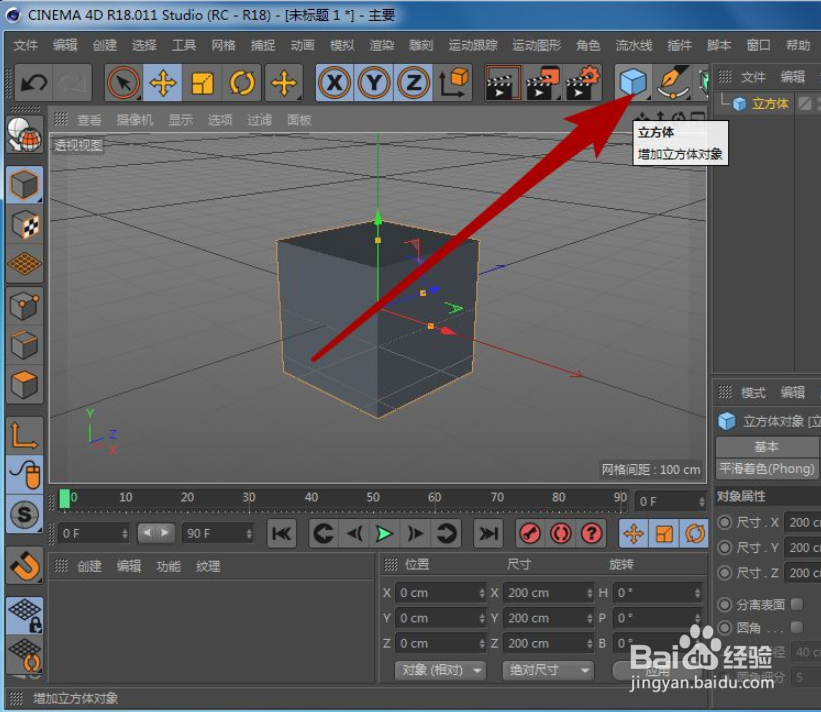Viewport: 821px width, 712px height.
Task: Open the 帮助 menu
Action: (x=798, y=46)
